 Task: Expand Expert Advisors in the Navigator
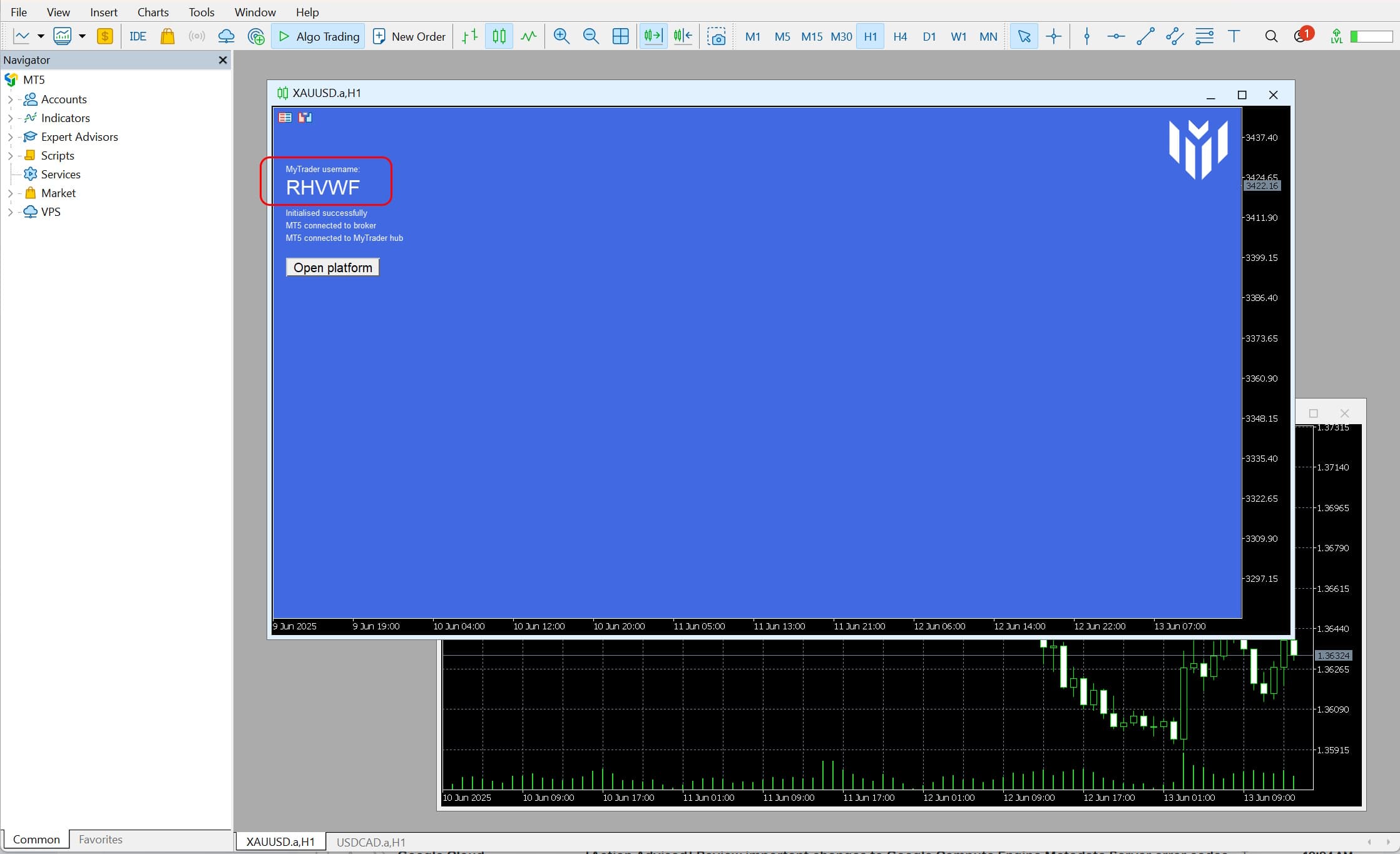pos(10,136)
